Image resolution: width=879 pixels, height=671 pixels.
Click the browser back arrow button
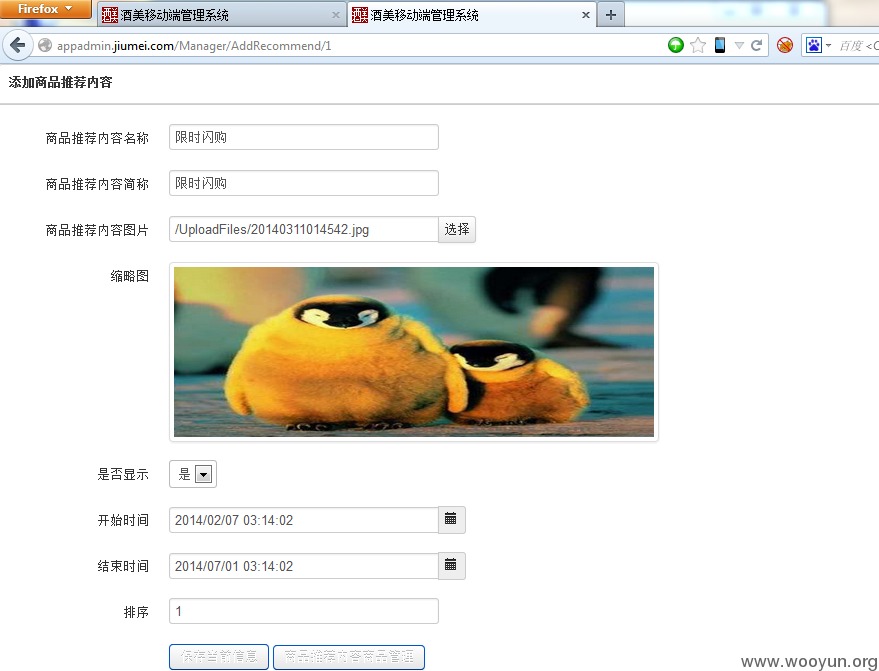[x=17, y=45]
